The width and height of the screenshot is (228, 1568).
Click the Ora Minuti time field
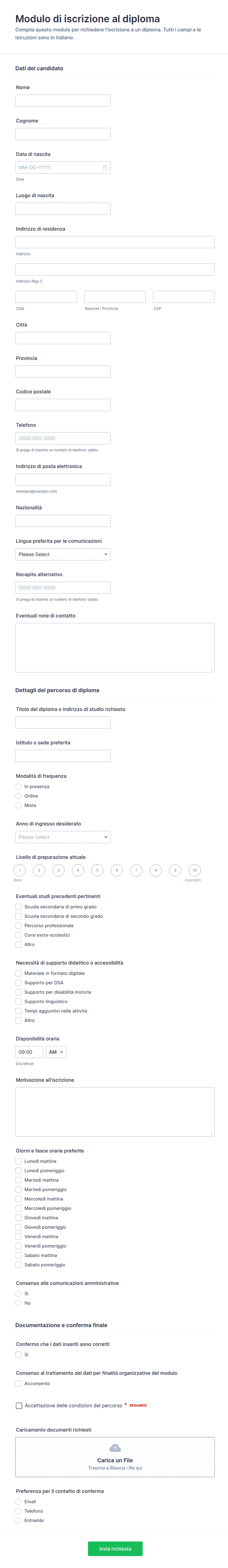[29, 1052]
